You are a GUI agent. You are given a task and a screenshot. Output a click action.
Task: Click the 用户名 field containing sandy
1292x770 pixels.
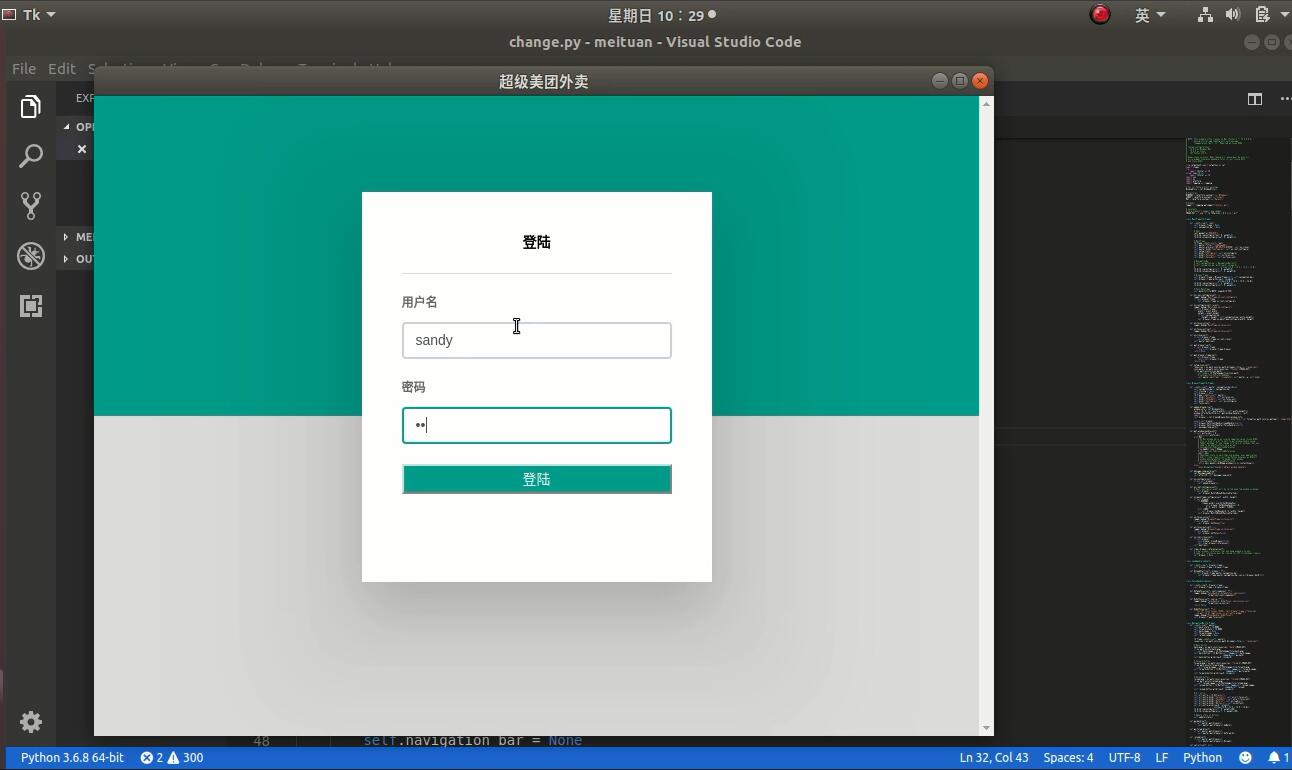(x=537, y=340)
